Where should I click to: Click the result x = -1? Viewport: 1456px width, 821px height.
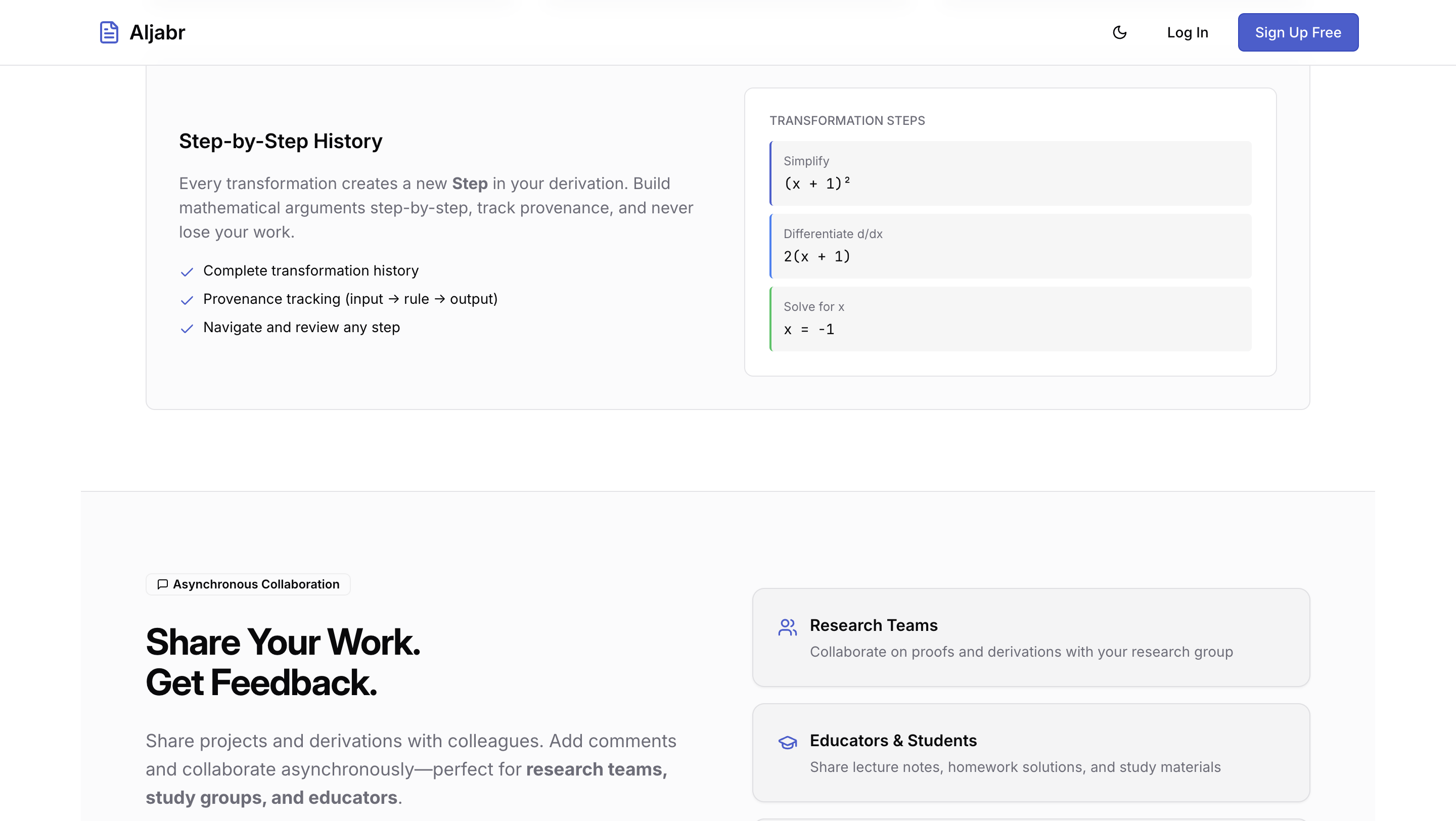[x=809, y=329]
